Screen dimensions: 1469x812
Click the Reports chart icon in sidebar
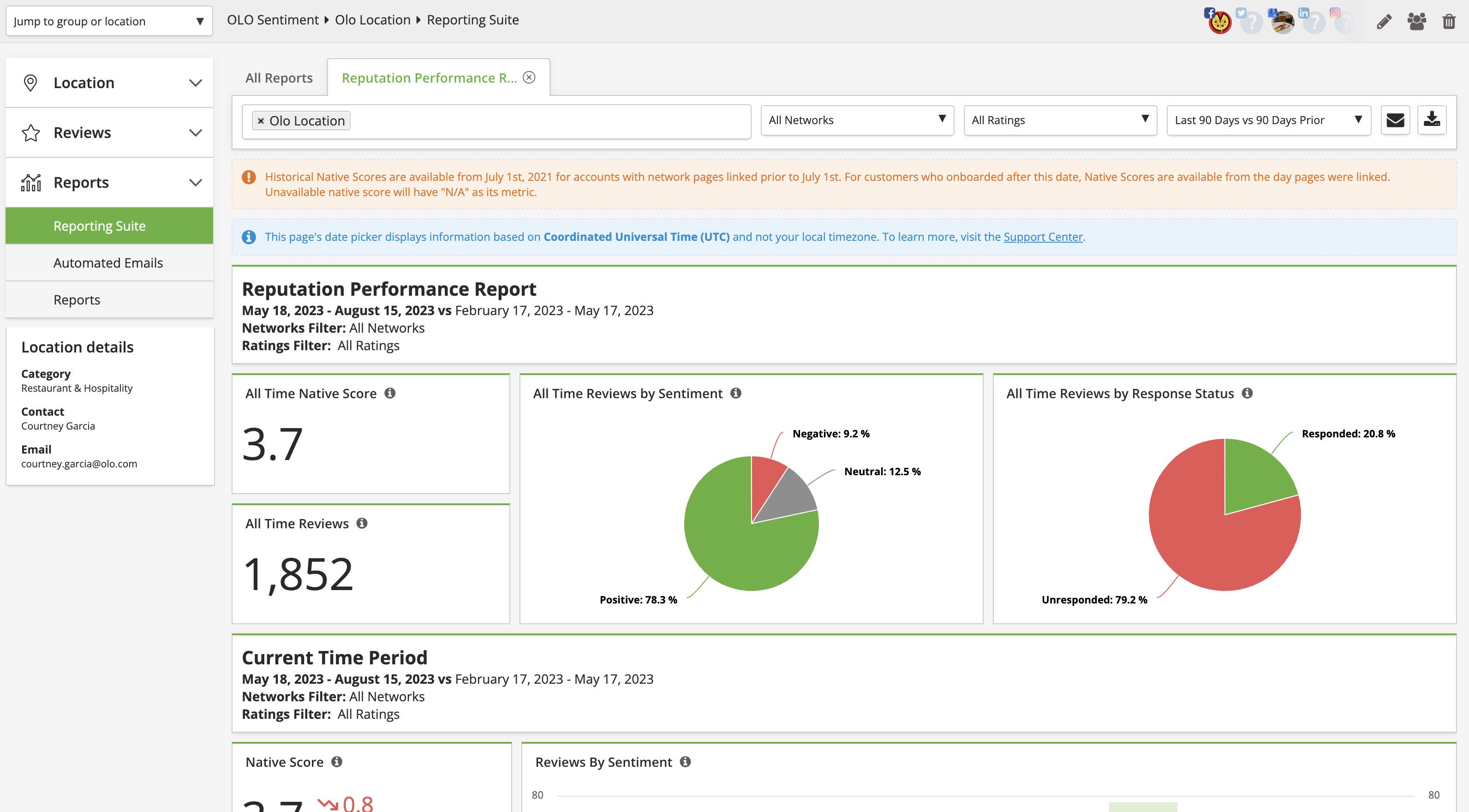(31, 183)
